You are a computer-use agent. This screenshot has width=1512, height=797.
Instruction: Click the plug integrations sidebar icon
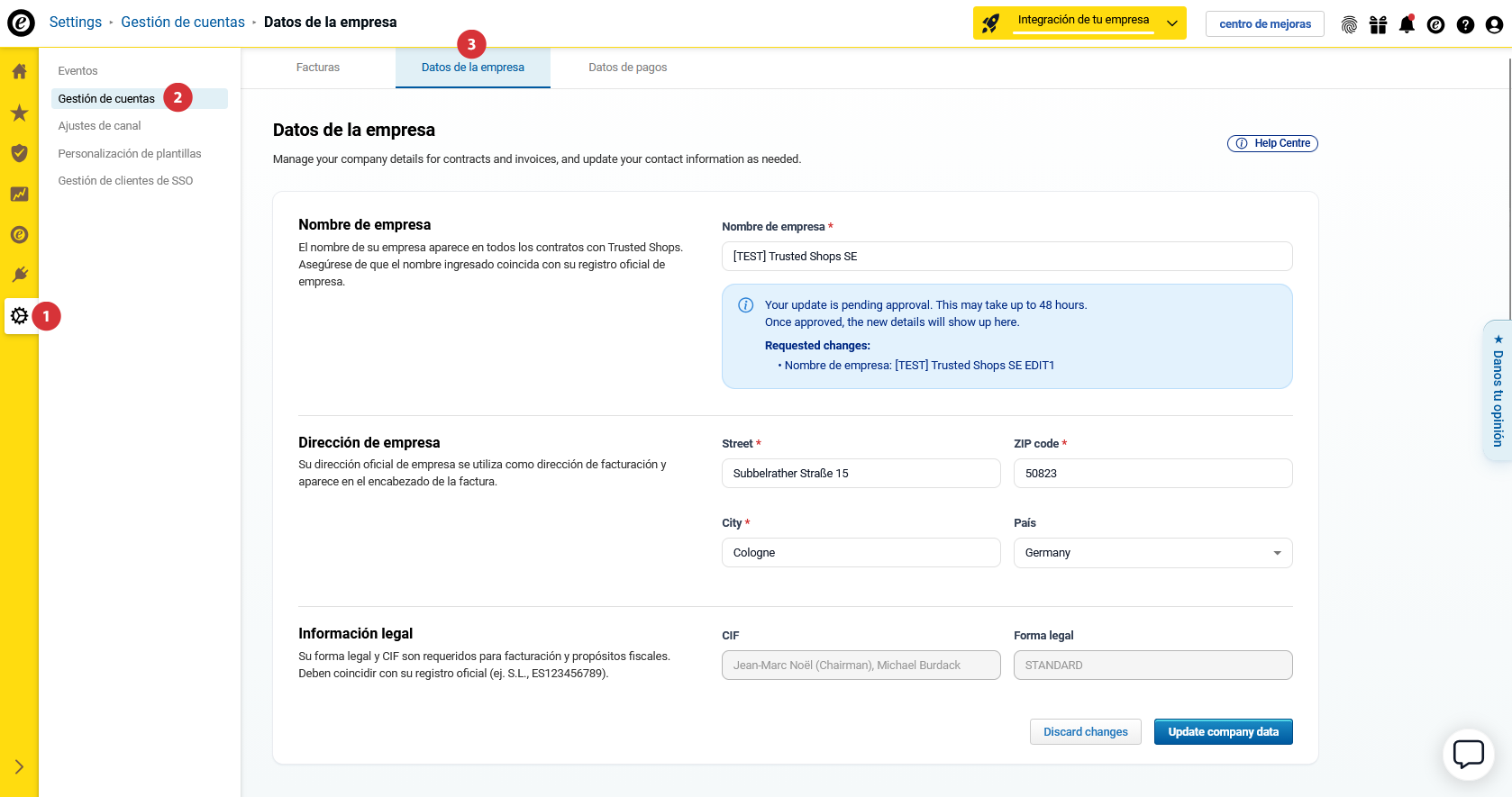tap(19, 275)
